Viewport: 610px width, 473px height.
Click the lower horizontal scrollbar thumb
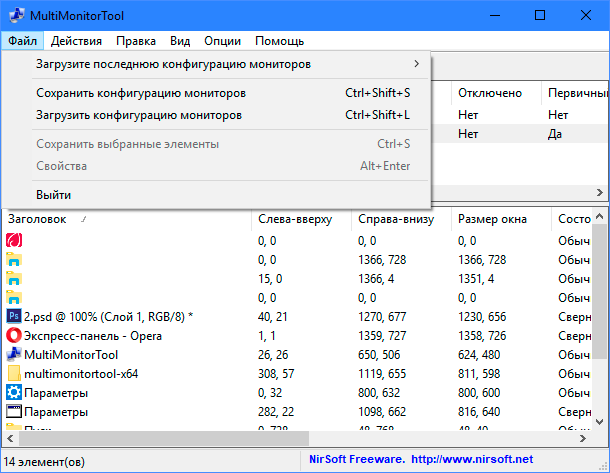tap(164, 439)
